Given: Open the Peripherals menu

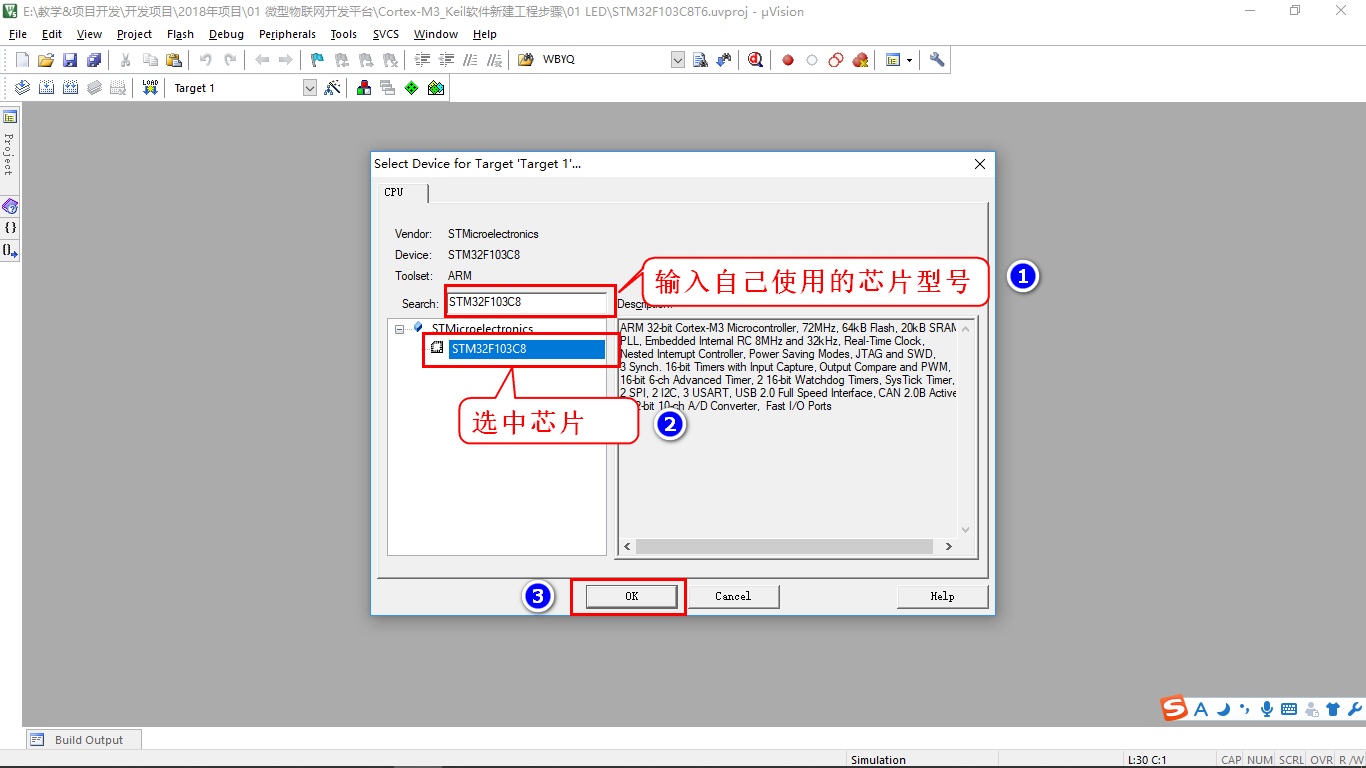Looking at the screenshot, I should click(x=287, y=34).
